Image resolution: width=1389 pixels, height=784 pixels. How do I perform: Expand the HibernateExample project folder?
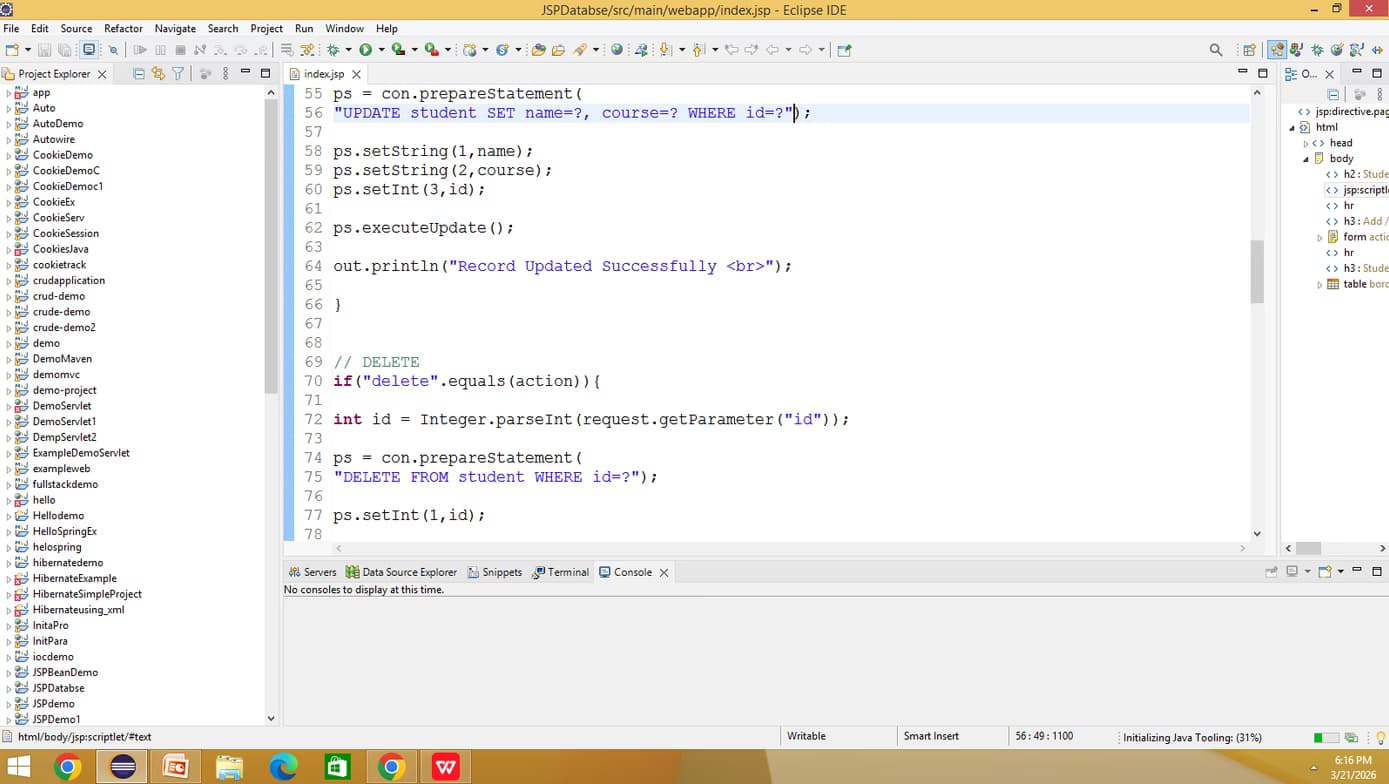[x=9, y=578]
